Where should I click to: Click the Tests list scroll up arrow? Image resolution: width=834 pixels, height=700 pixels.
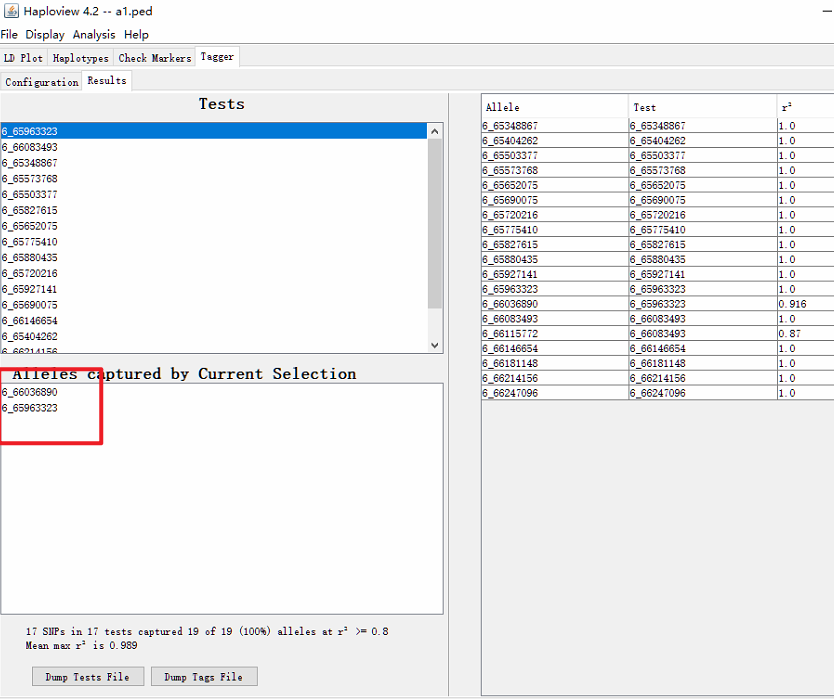click(435, 131)
